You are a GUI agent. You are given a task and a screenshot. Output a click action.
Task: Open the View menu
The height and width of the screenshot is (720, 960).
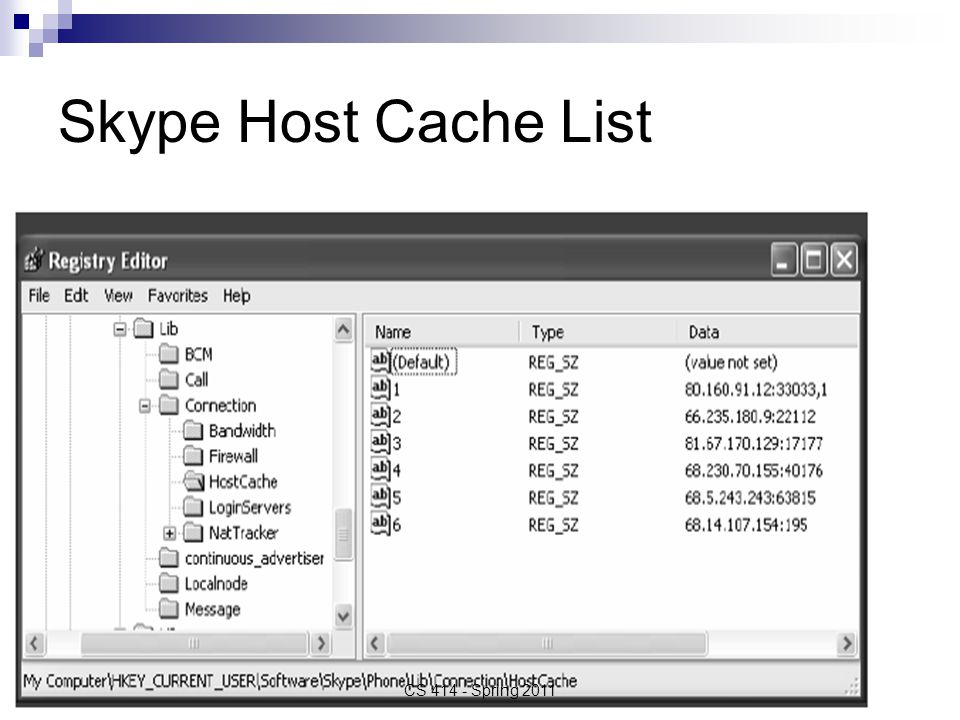118,296
